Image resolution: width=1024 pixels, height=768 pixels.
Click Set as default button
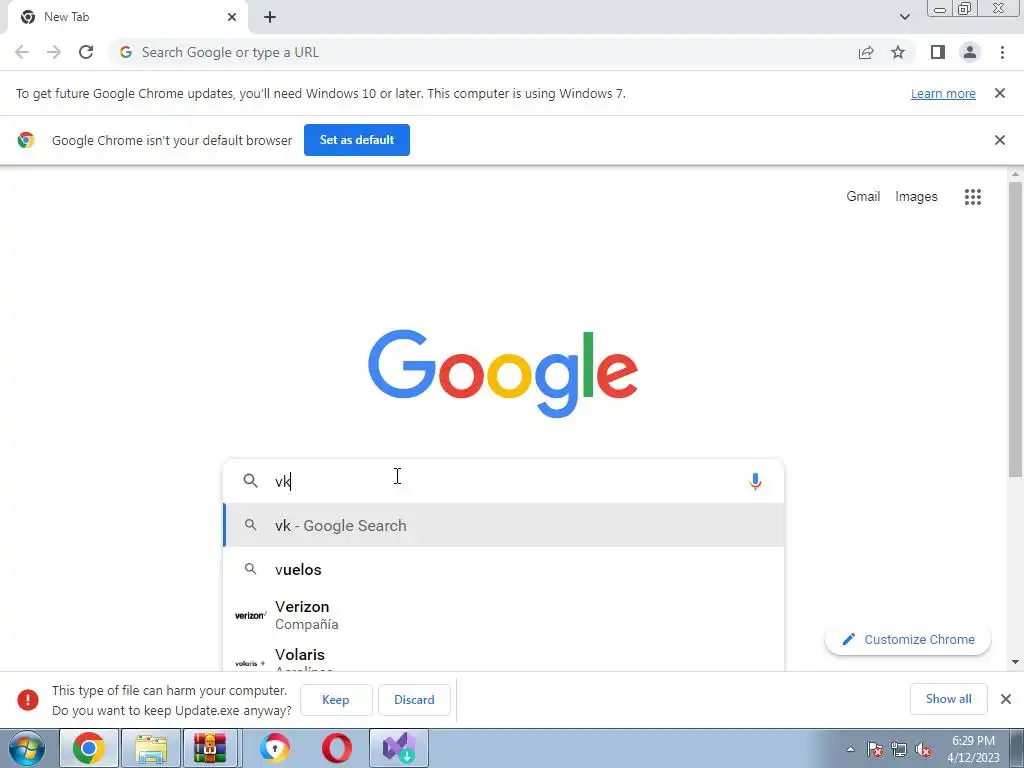coord(357,140)
